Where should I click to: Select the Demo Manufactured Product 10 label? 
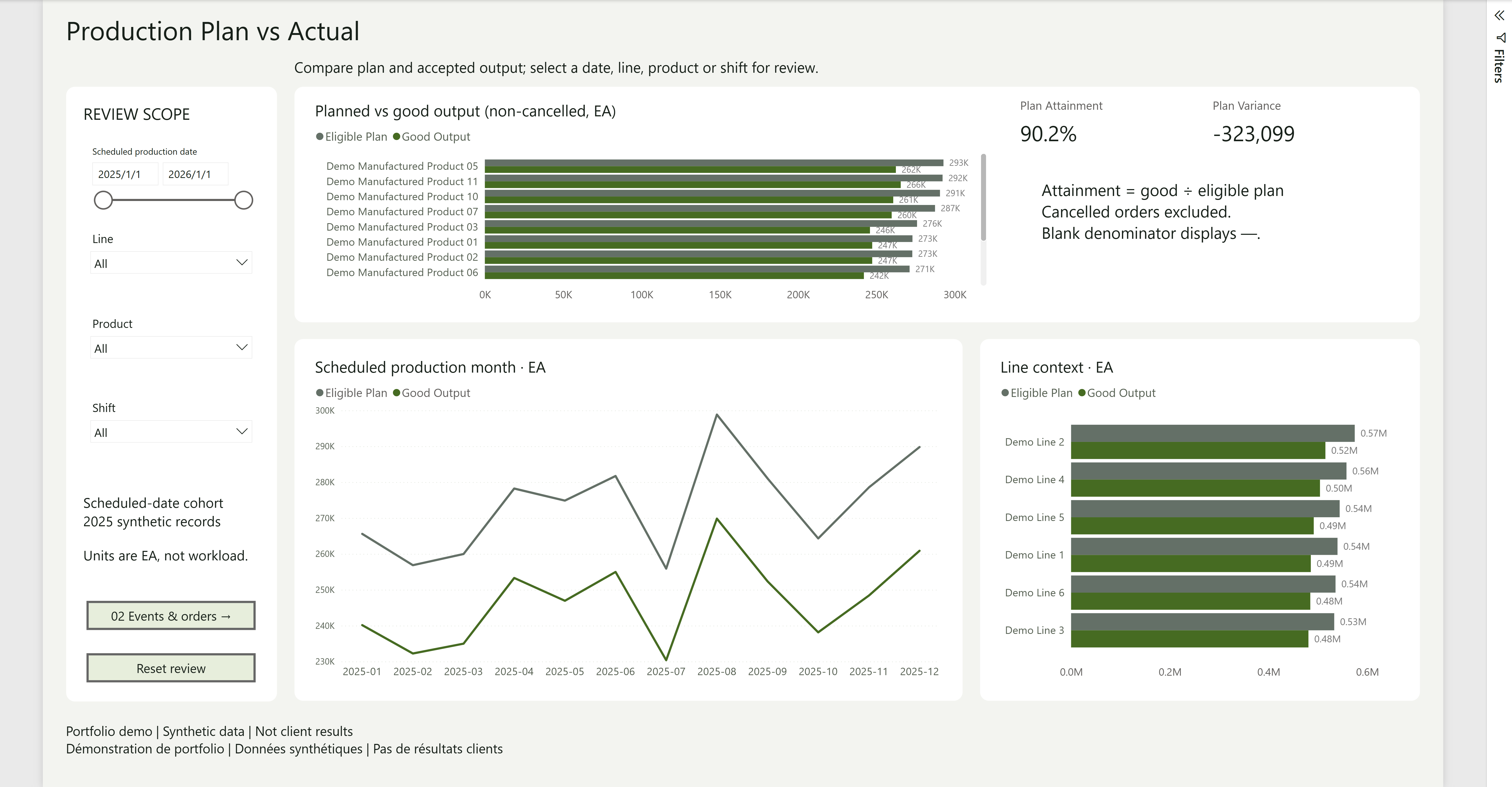[402, 196]
